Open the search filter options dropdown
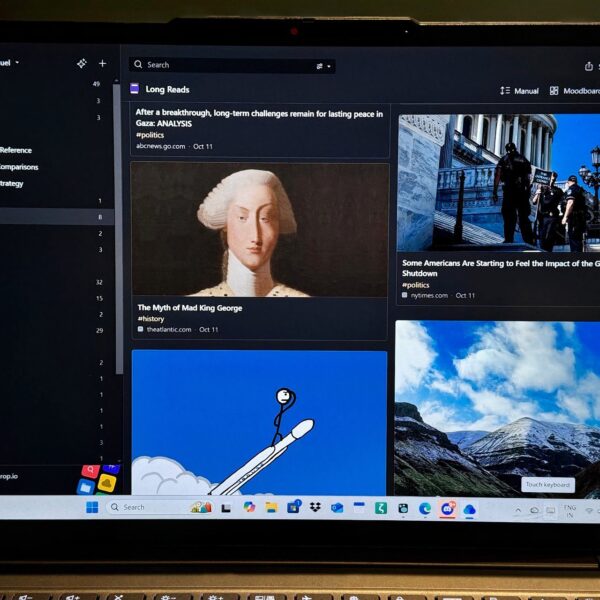Viewport: 600px width, 600px height. pos(324,66)
